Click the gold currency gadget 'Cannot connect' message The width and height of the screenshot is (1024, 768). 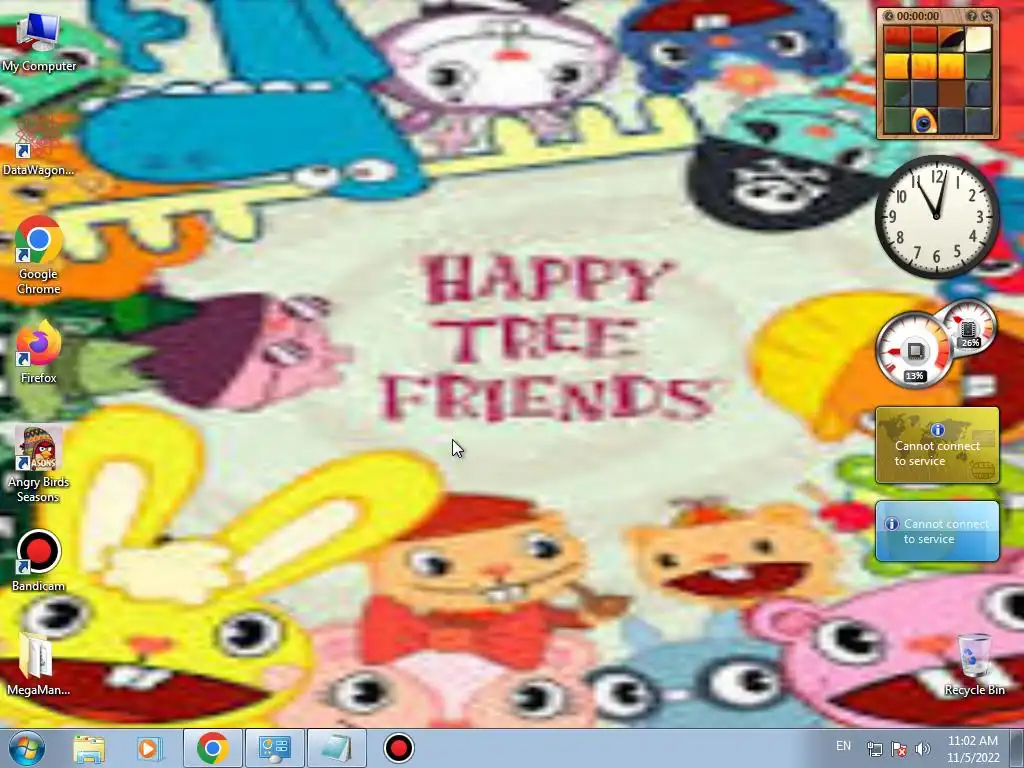click(x=937, y=453)
